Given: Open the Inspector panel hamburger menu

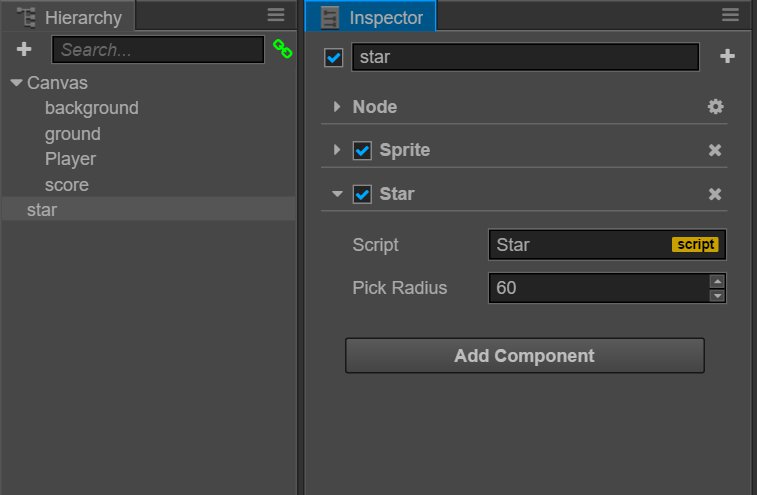Looking at the screenshot, I should point(730,15).
